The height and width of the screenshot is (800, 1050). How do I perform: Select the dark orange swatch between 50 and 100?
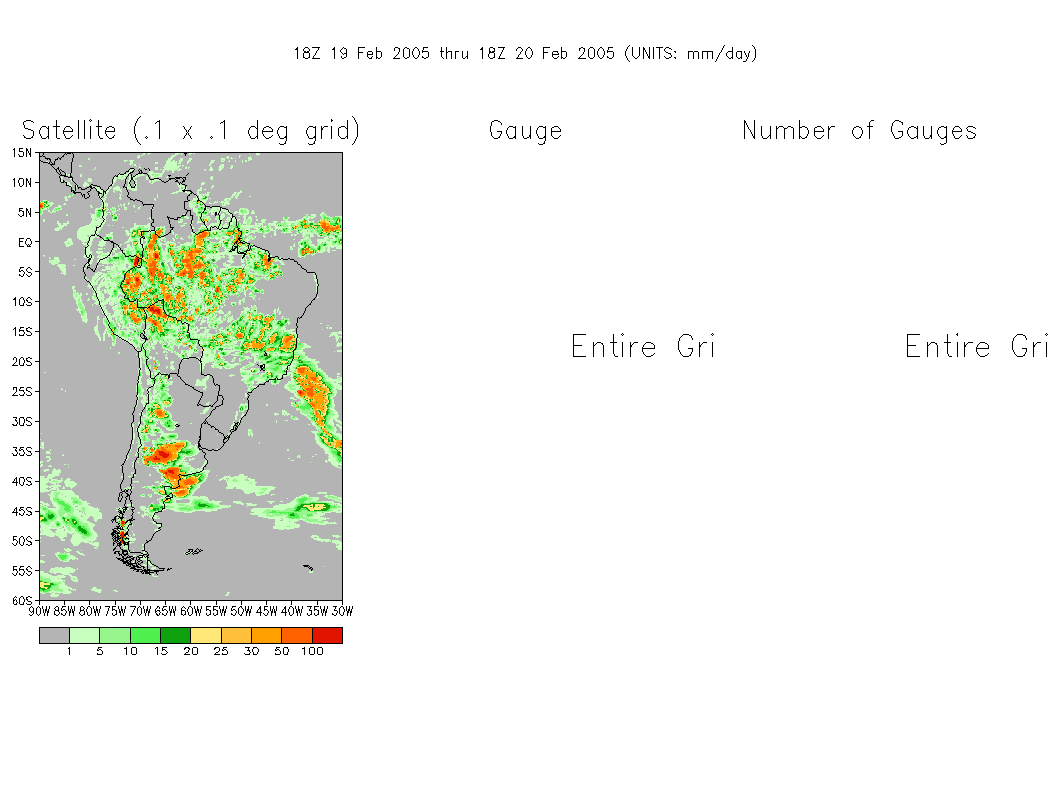[x=297, y=635]
